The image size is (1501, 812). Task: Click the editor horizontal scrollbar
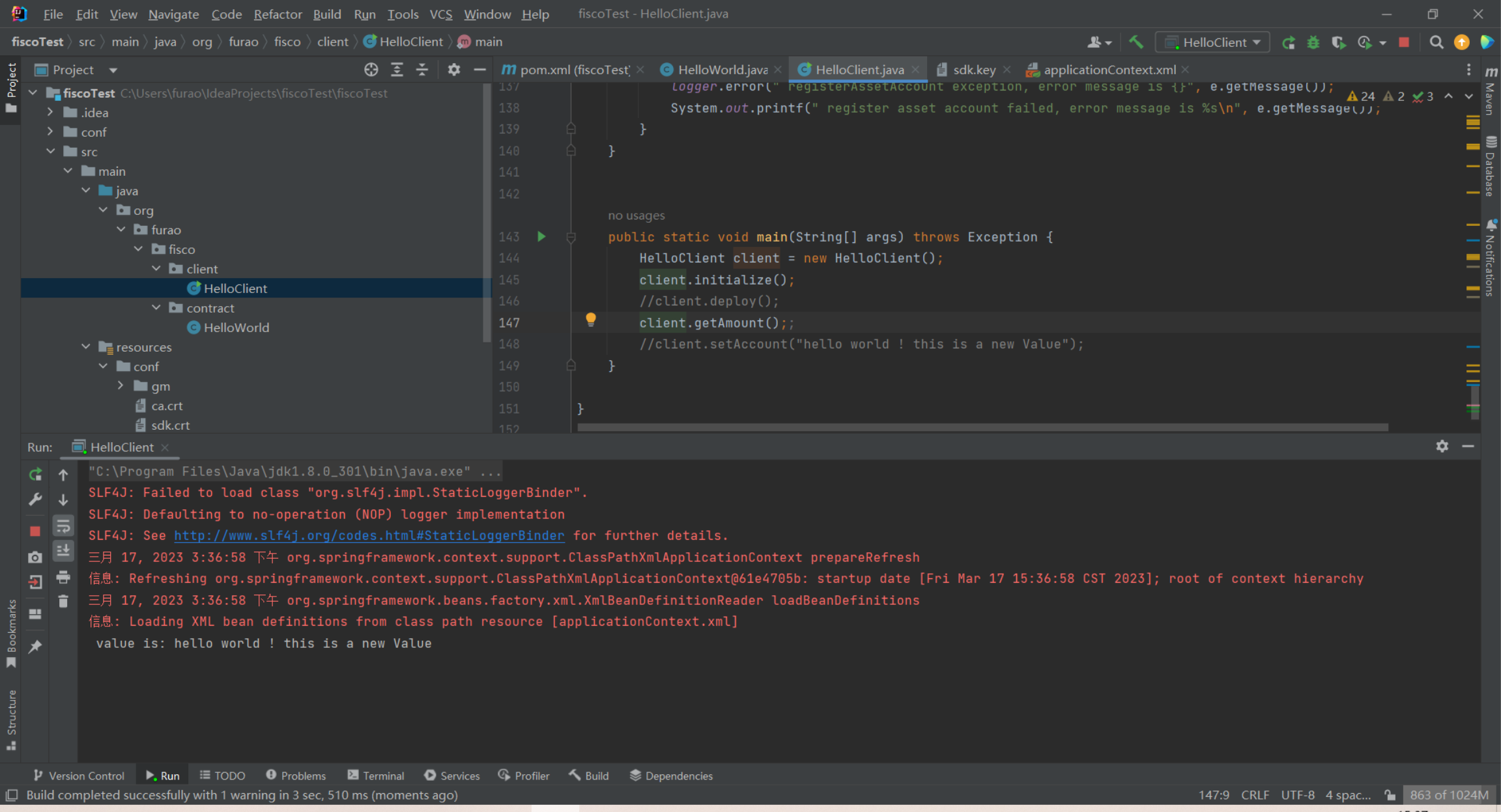point(982,428)
